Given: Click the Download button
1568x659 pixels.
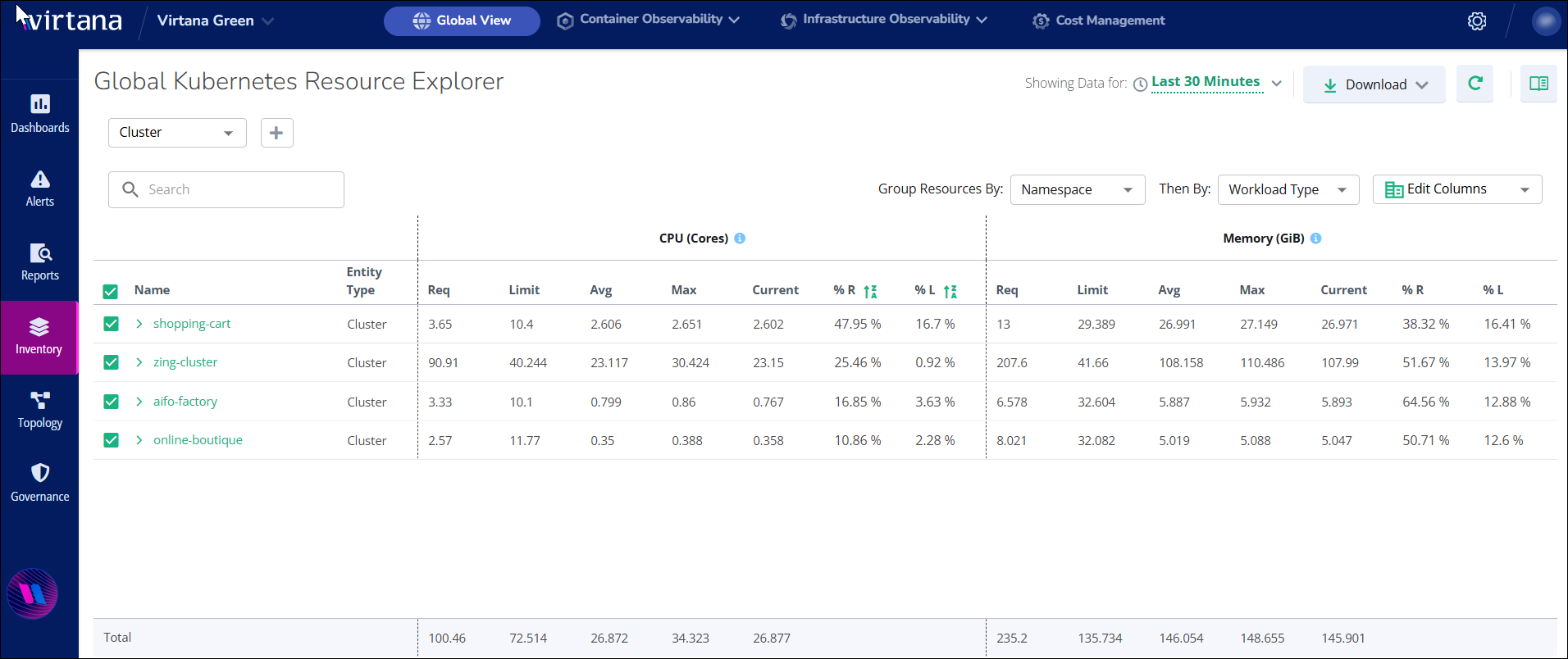Looking at the screenshot, I should [1374, 84].
